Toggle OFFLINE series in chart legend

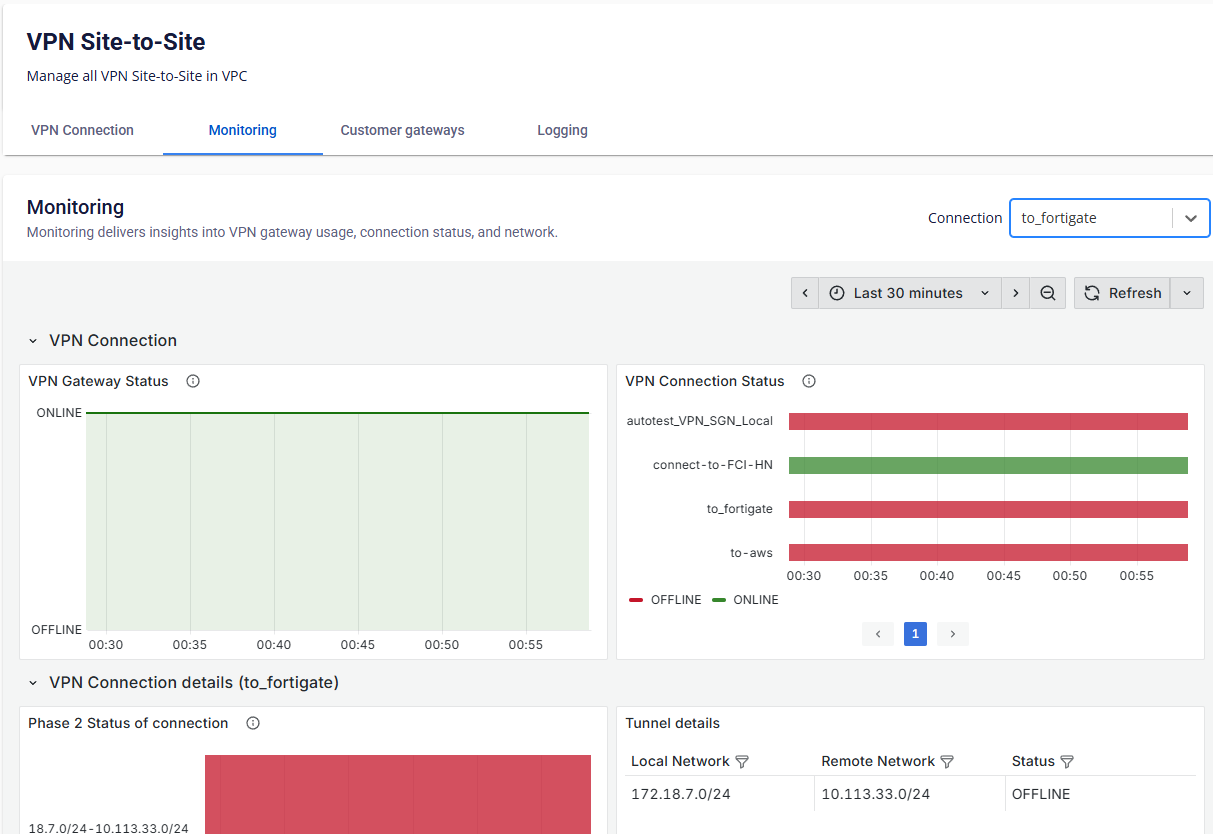665,600
